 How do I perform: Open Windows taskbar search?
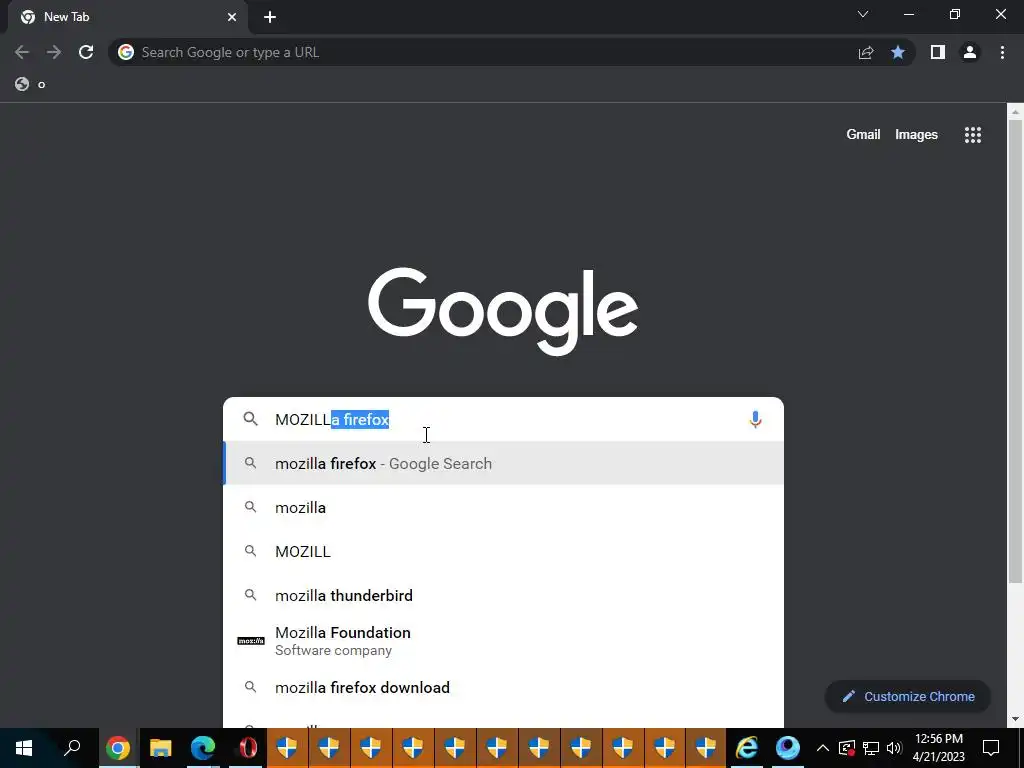click(72, 748)
